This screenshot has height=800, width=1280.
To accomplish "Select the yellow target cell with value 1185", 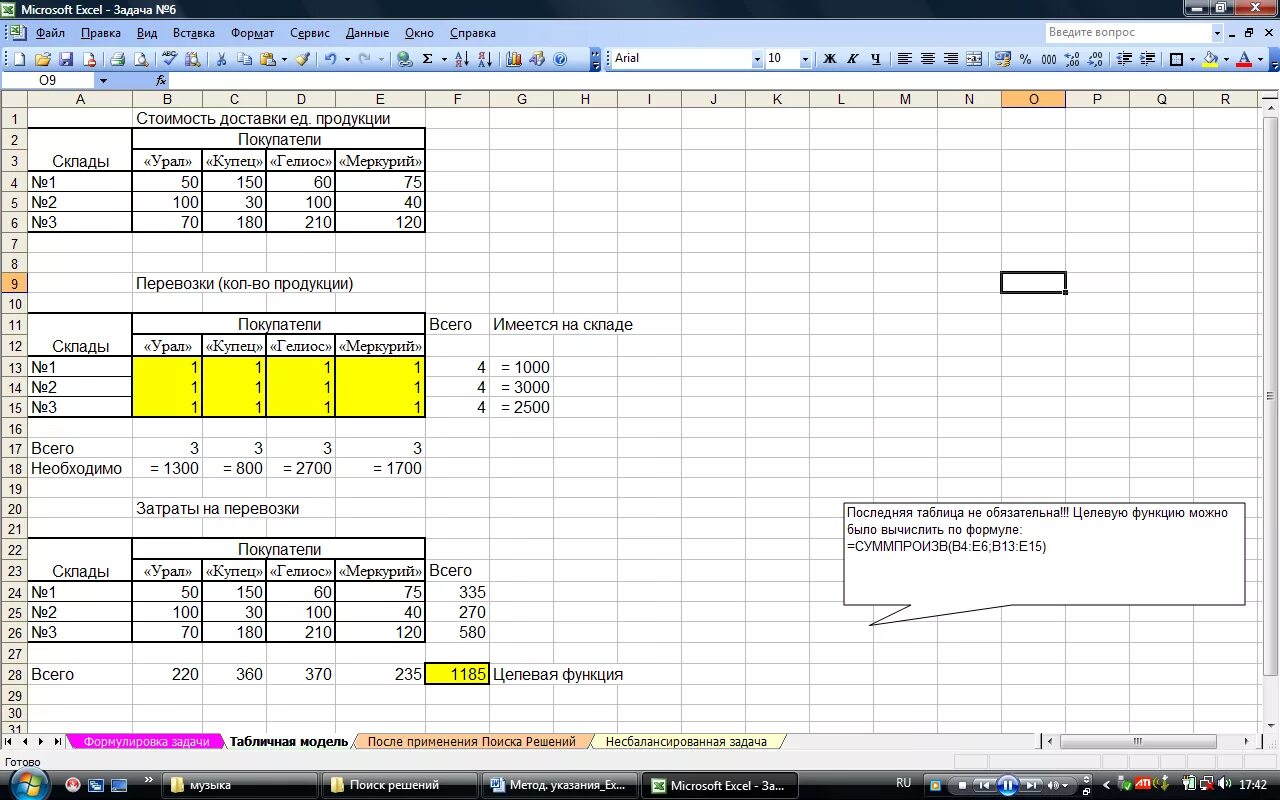I will 457,674.
